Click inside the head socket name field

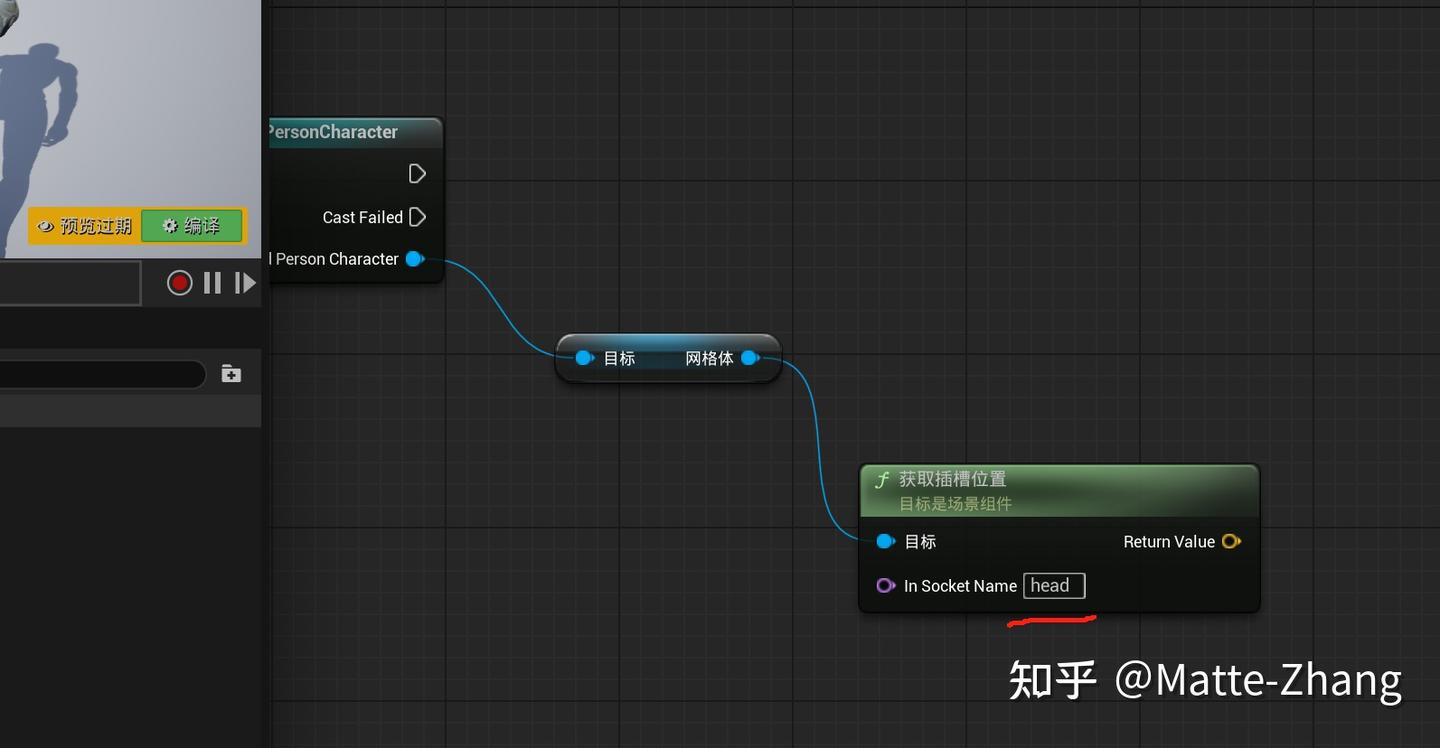pos(1053,586)
